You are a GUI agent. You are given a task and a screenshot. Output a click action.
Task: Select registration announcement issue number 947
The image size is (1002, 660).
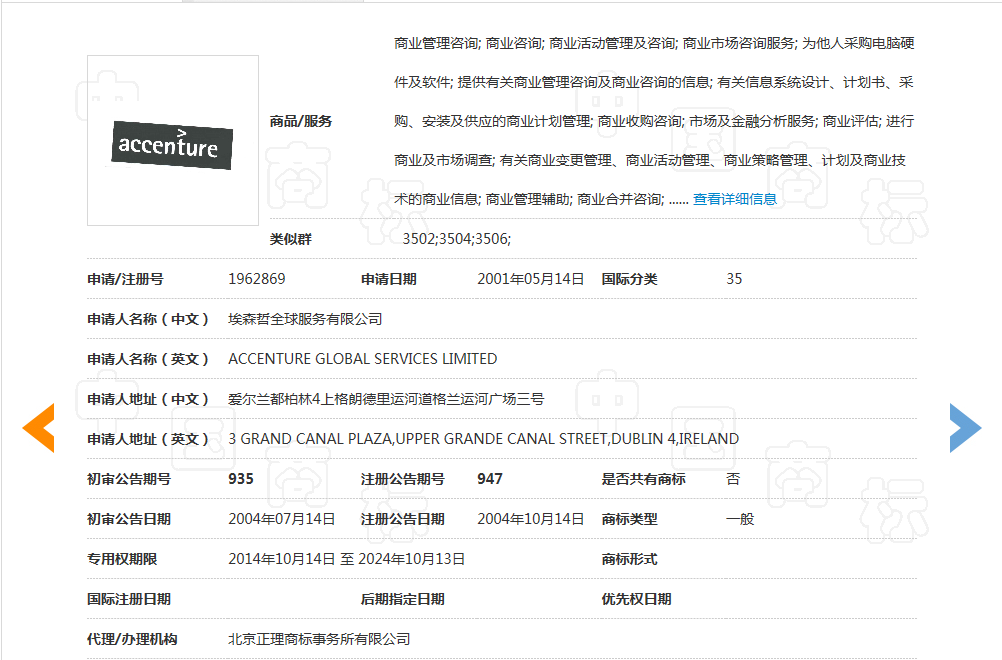pyautogui.click(x=490, y=479)
